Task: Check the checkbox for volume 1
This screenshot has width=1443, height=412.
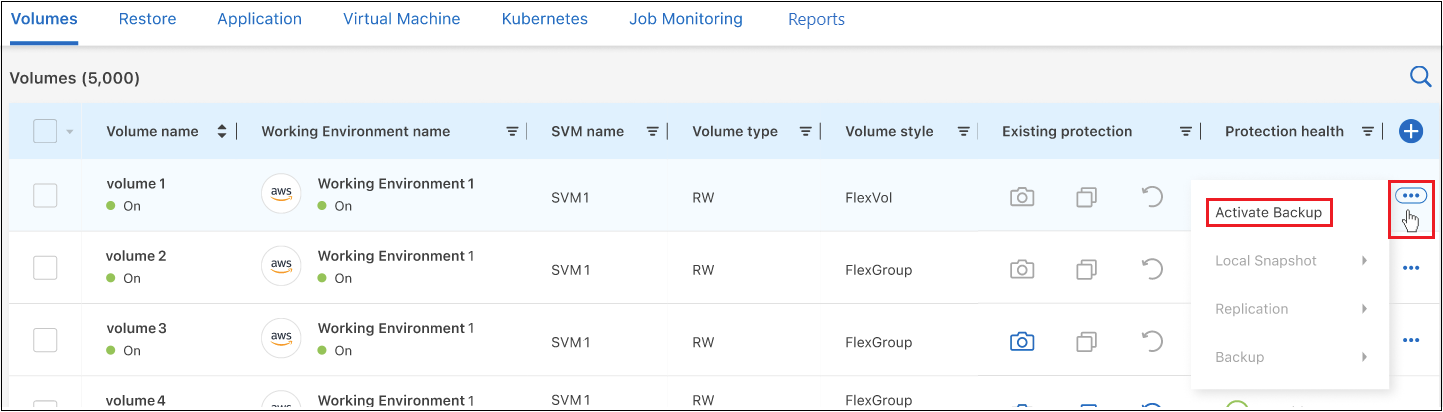Action: click(45, 196)
